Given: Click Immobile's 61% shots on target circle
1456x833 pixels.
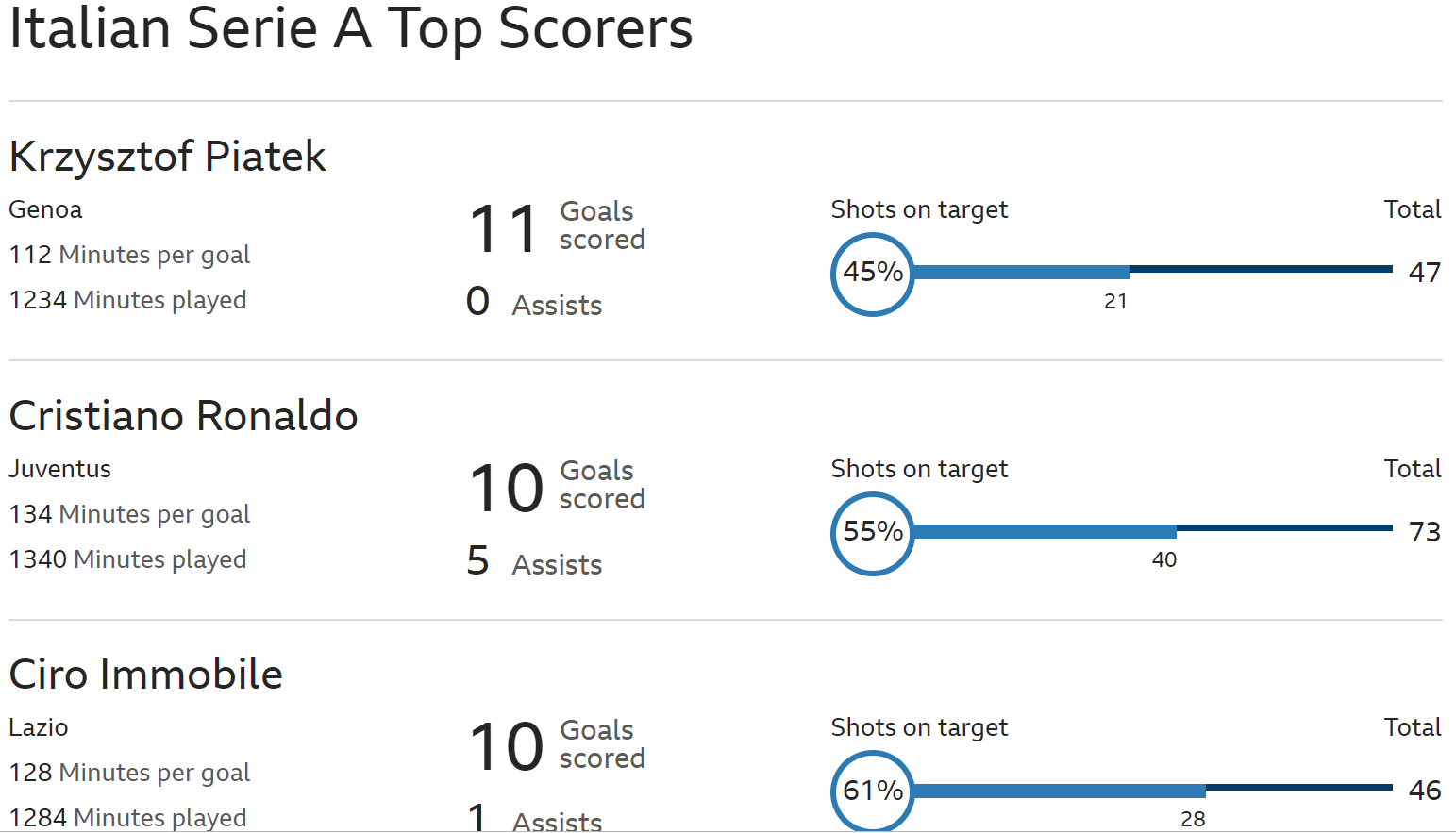Looking at the screenshot, I should click(873, 791).
